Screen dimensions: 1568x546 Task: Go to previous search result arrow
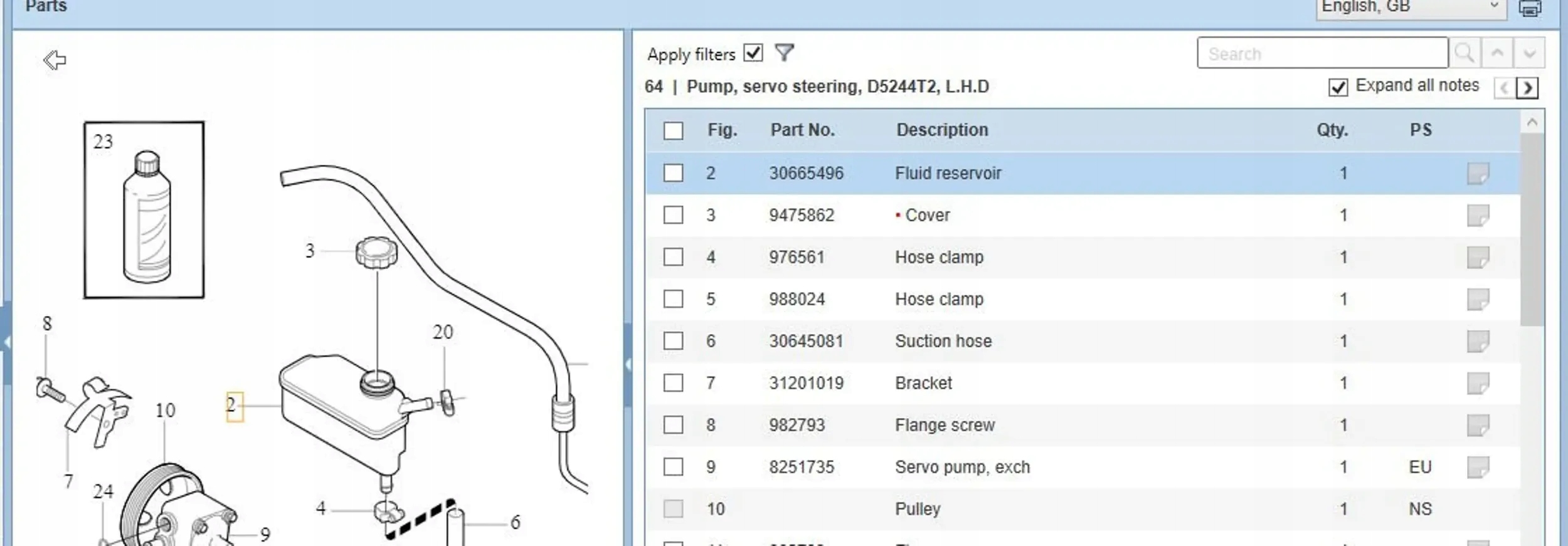click(1497, 53)
